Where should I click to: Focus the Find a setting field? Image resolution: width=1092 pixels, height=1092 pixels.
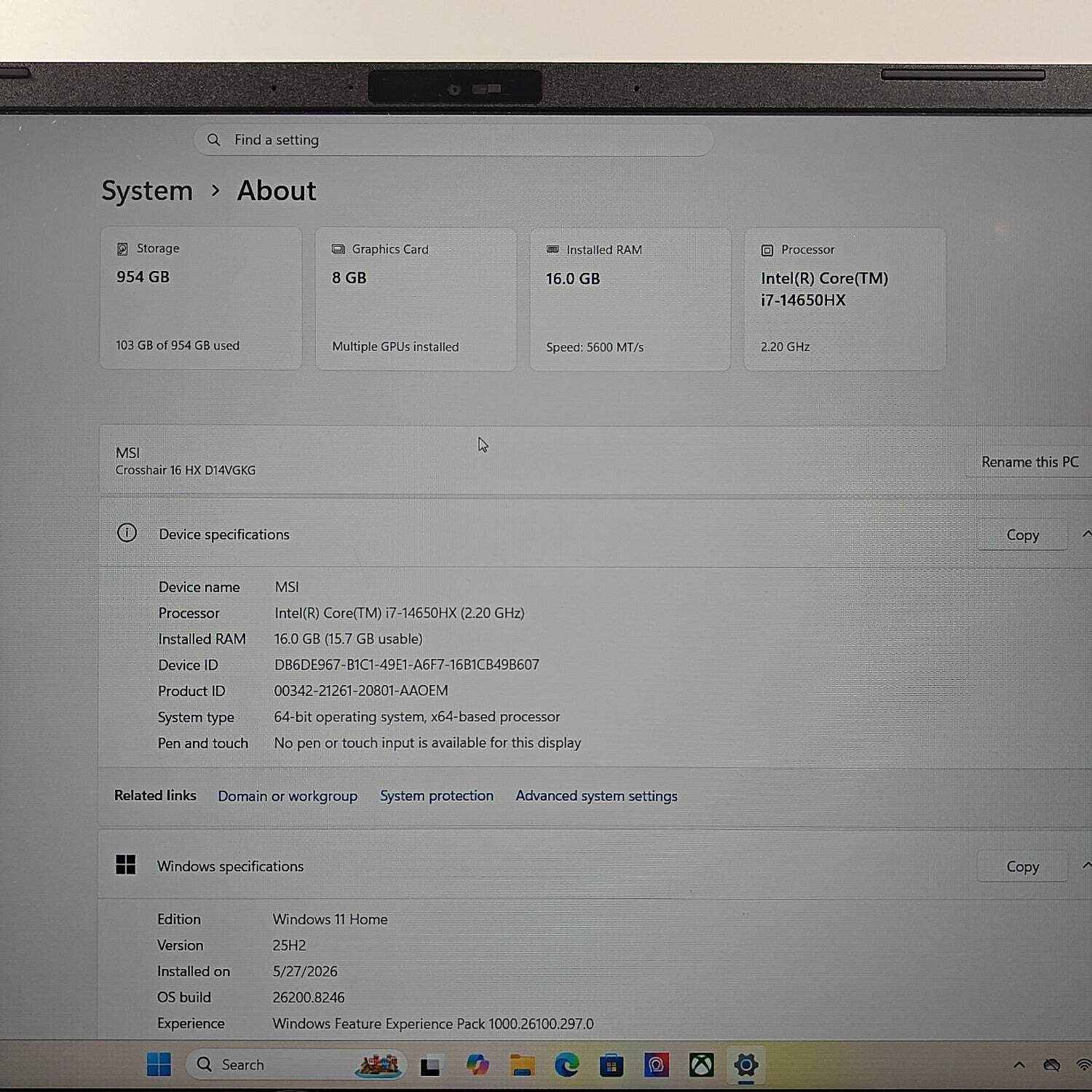[x=454, y=140]
